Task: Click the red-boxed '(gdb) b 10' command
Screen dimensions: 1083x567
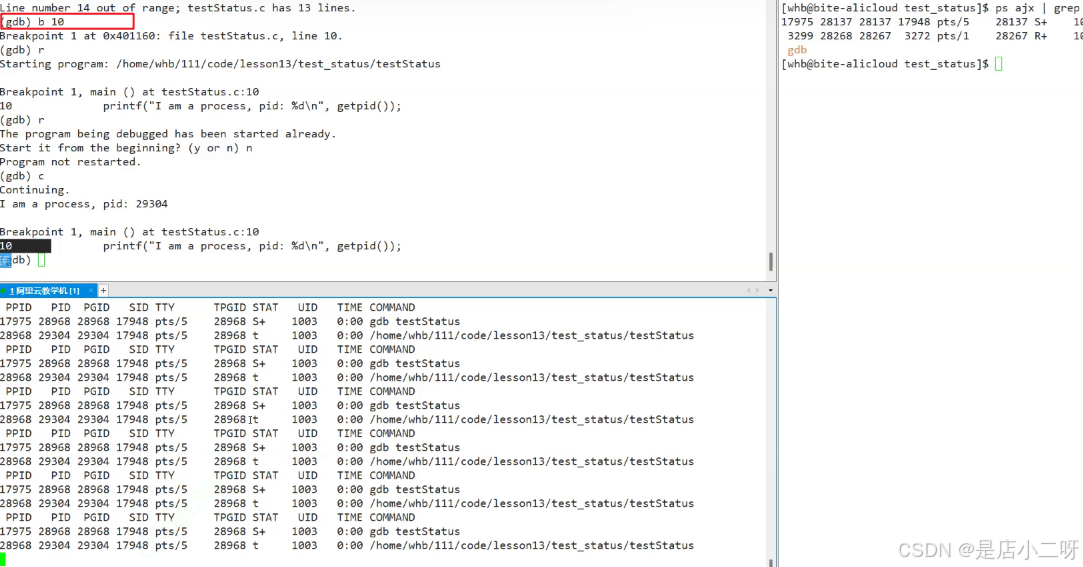Action: (x=66, y=22)
